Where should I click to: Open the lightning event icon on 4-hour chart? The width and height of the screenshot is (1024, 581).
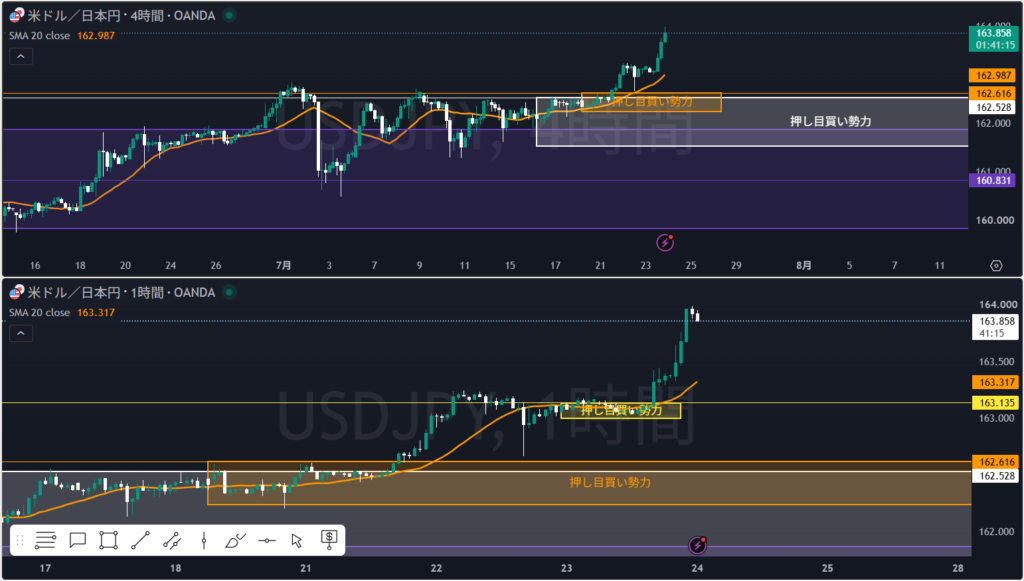[665, 243]
